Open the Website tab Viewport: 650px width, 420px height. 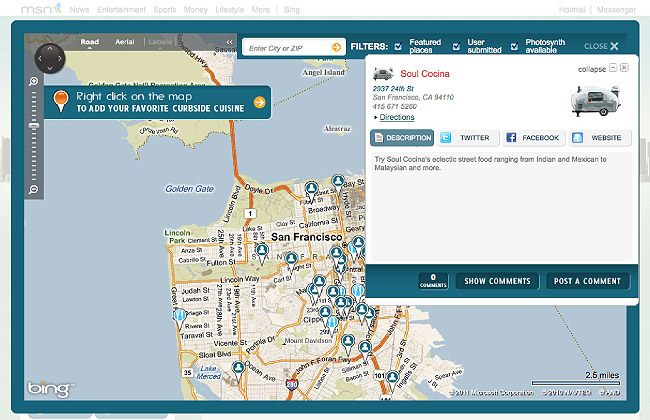point(600,138)
